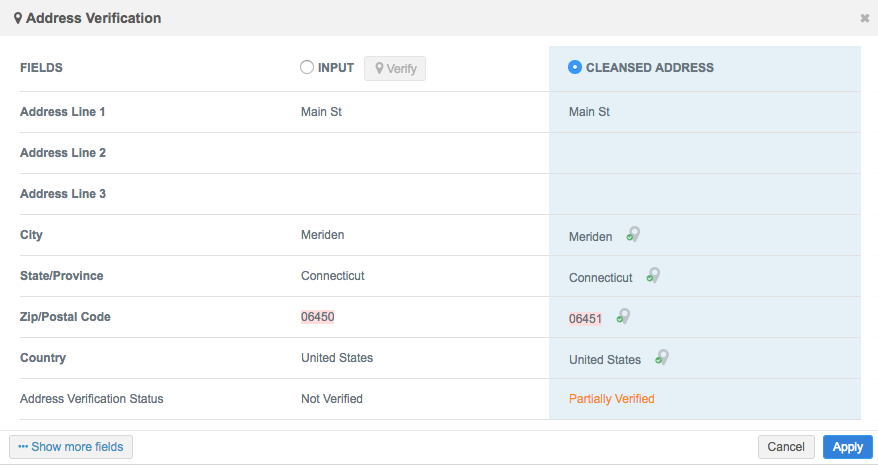Click the Cancel button
Screen dimensions: 878x465
[x=786, y=447]
